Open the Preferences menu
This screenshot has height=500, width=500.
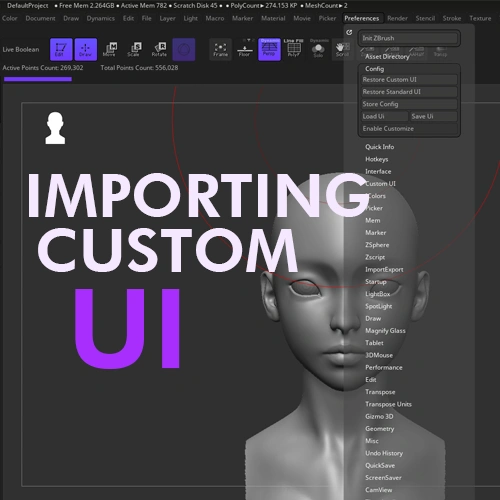(362, 18)
